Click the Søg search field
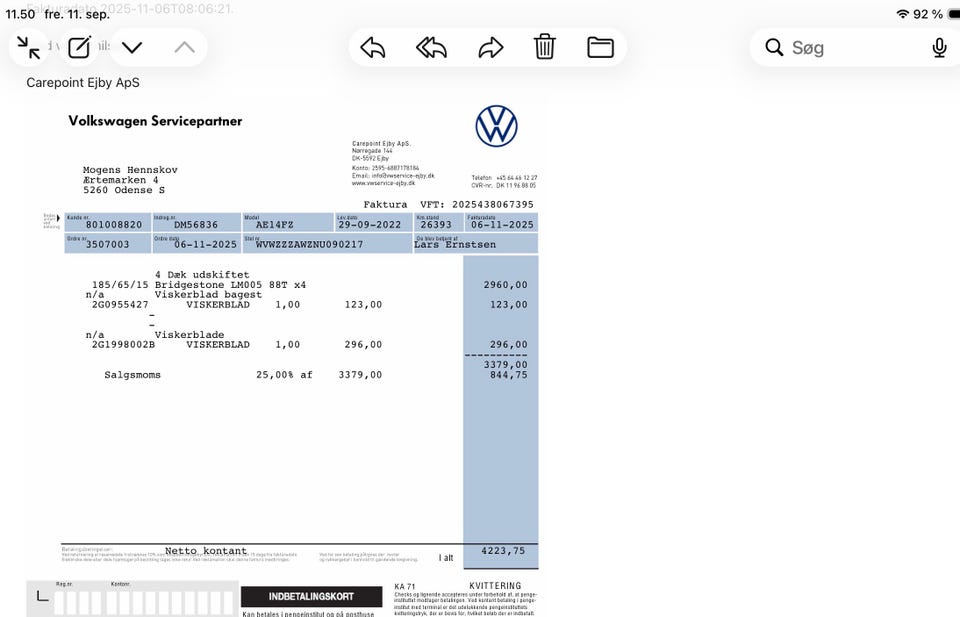The height and width of the screenshot is (617, 960). [x=857, y=47]
